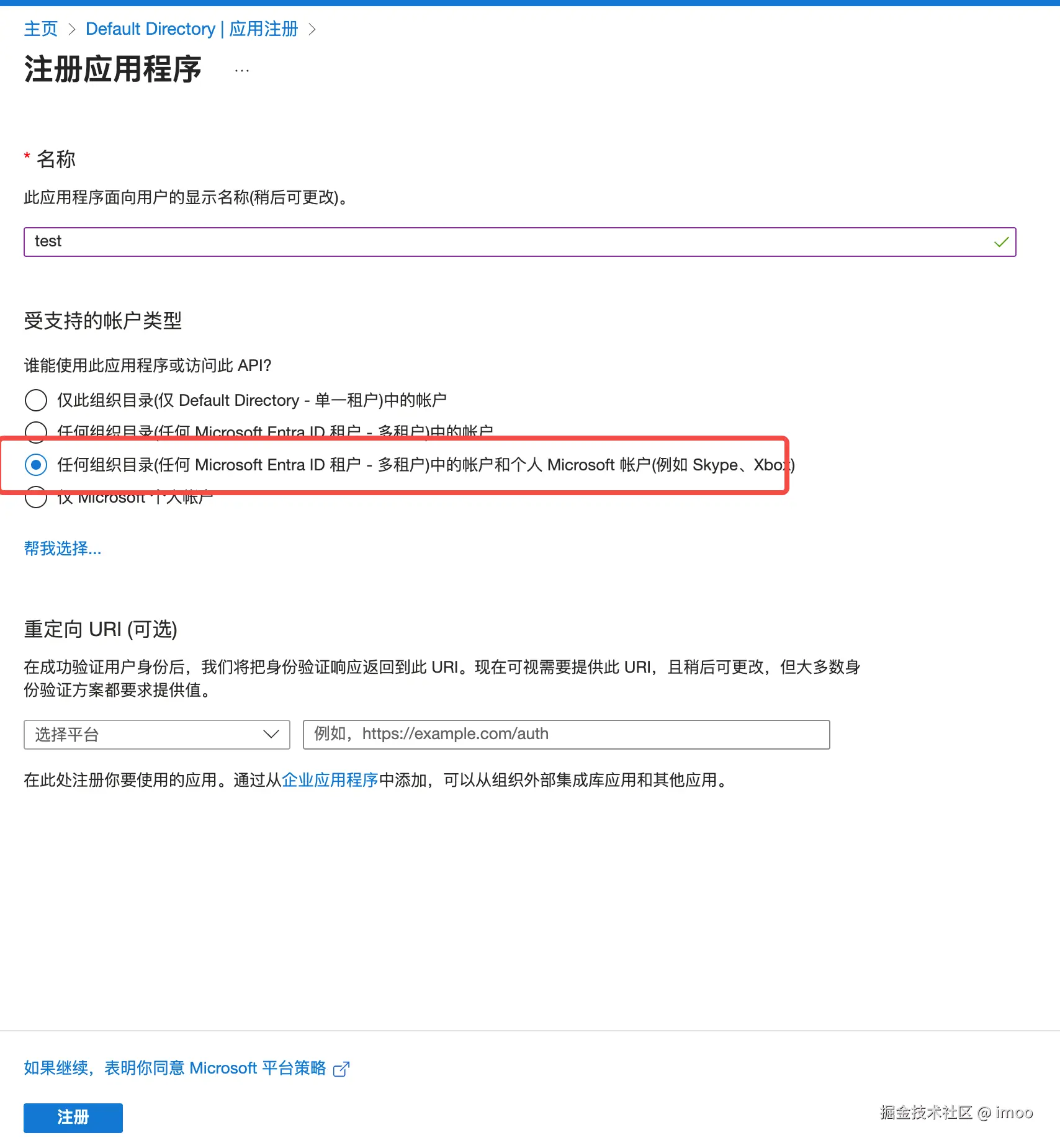Select personal Microsoft accounts only radio option

coord(36,498)
